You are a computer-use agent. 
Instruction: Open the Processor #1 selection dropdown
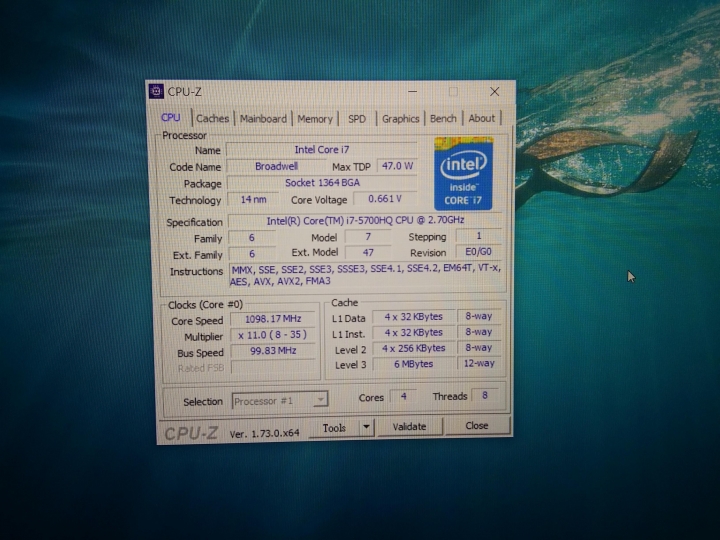(x=280, y=401)
